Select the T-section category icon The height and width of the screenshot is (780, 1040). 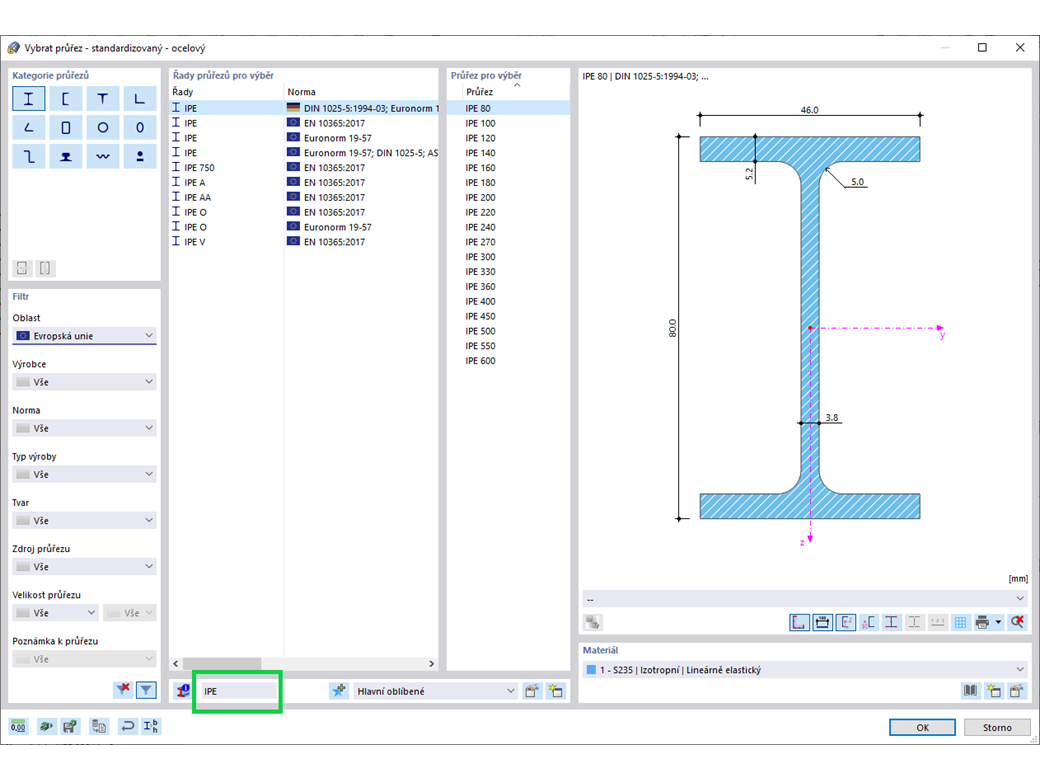pyautogui.click(x=102, y=99)
